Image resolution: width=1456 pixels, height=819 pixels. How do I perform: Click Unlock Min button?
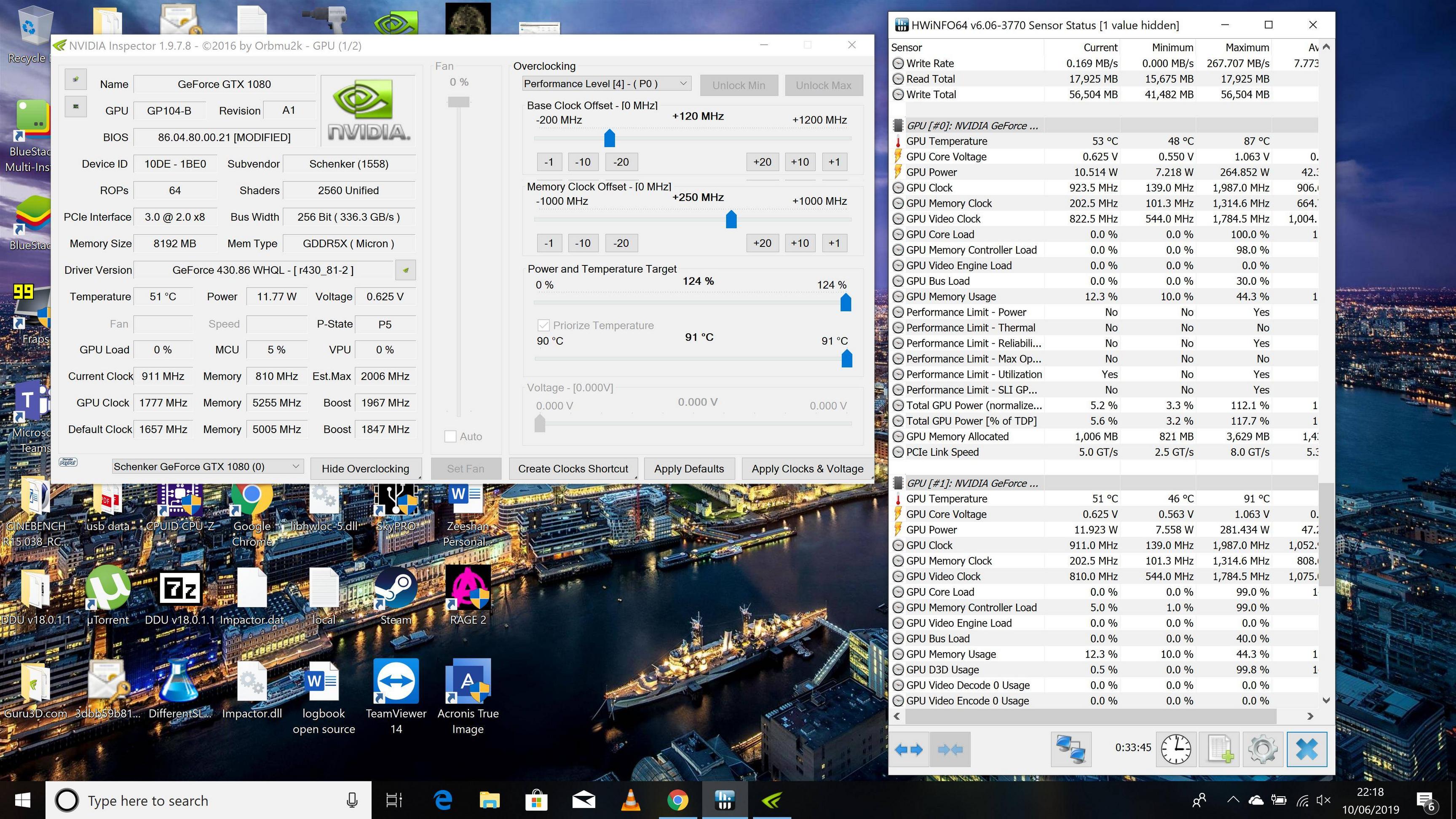click(739, 86)
